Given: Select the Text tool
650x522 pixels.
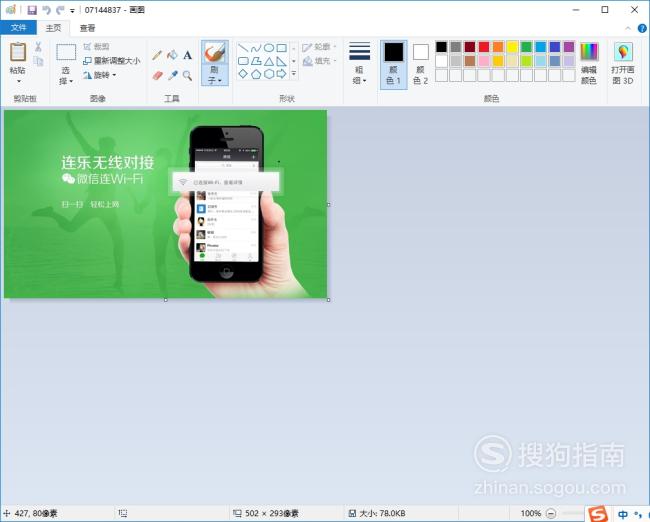Looking at the screenshot, I should click(x=187, y=55).
